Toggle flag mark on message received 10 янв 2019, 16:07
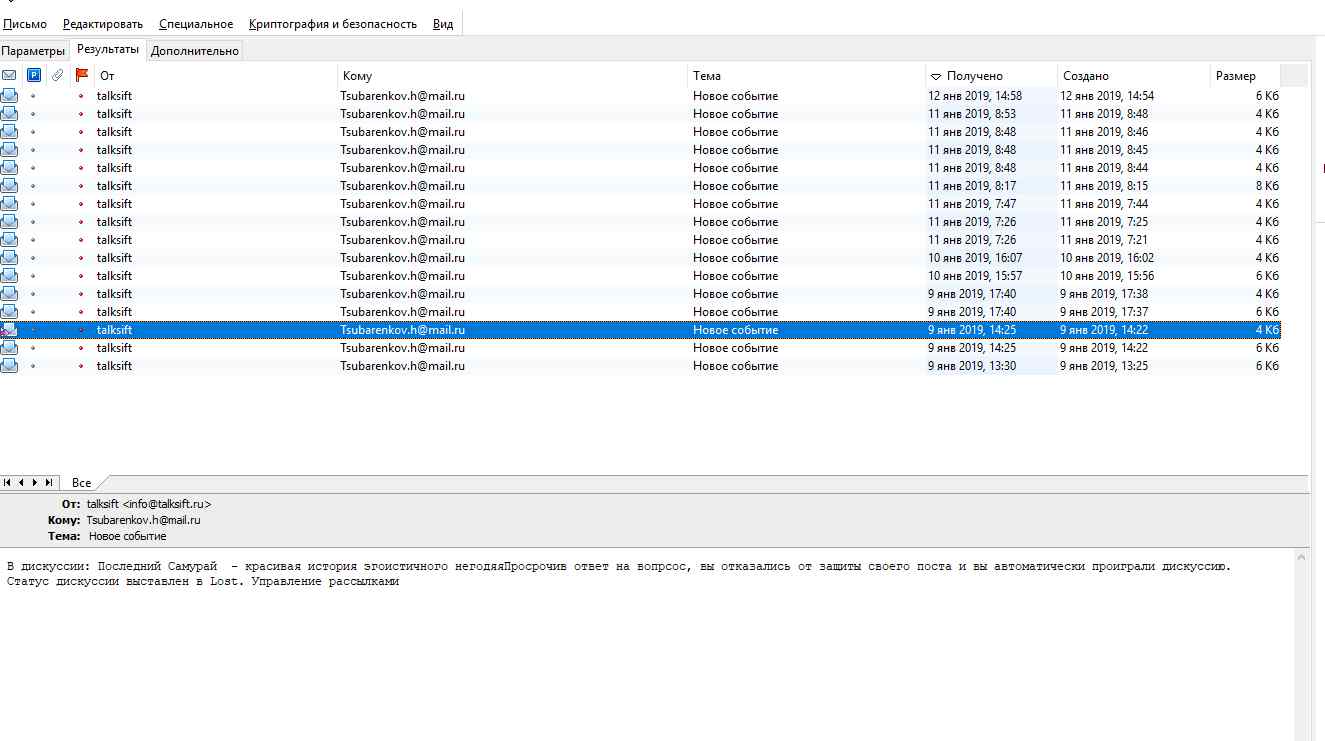Viewport: 1325px width, 741px height. [81, 258]
